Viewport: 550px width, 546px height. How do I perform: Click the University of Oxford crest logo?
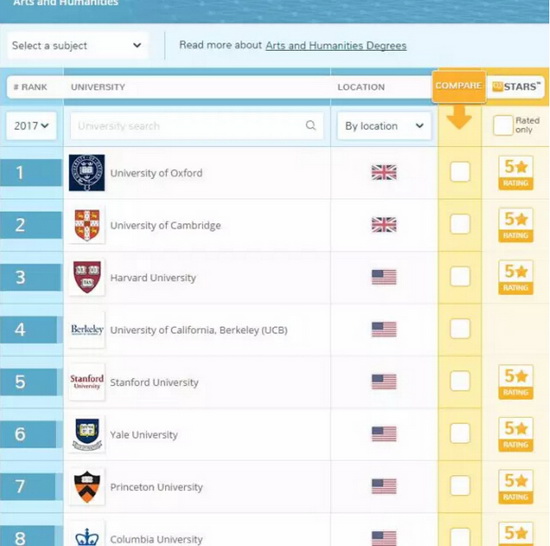point(87,173)
